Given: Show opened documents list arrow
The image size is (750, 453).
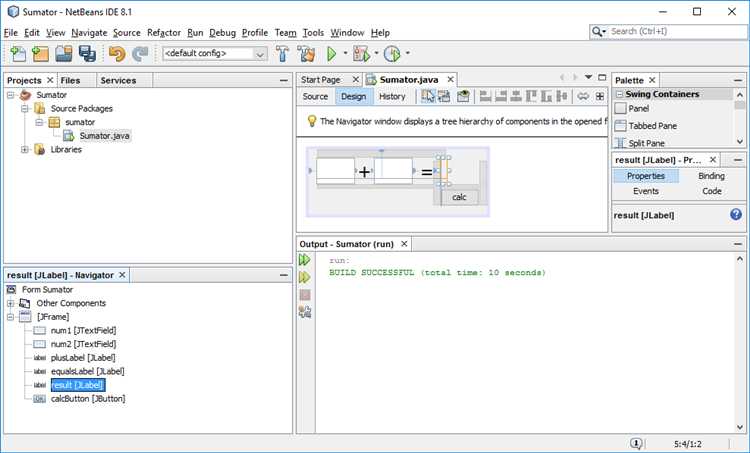Looking at the screenshot, I should [588, 77].
